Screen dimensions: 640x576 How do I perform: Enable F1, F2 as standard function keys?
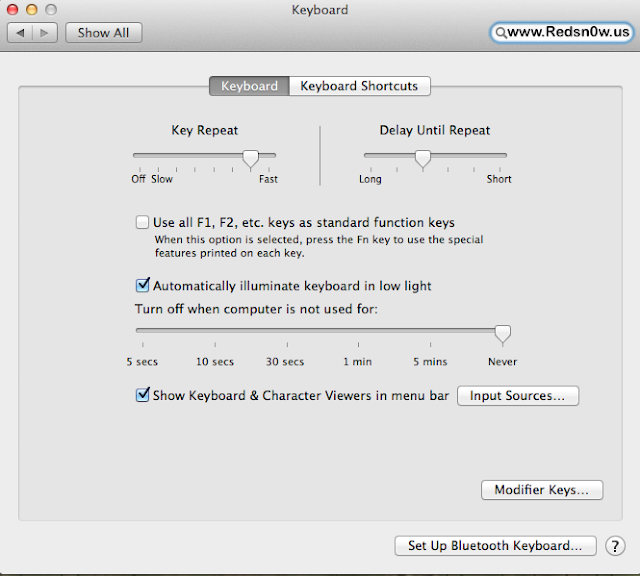click(142, 222)
